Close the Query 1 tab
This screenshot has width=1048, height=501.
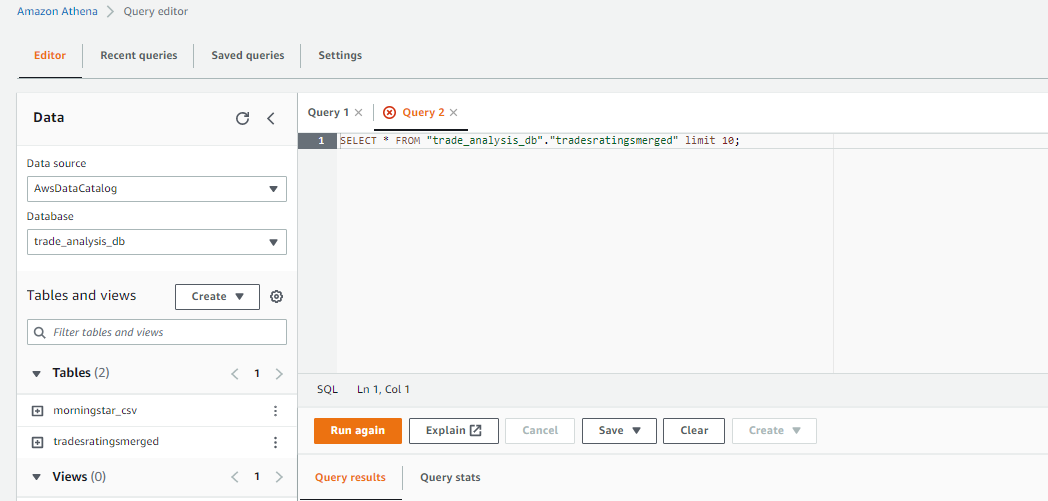click(358, 112)
